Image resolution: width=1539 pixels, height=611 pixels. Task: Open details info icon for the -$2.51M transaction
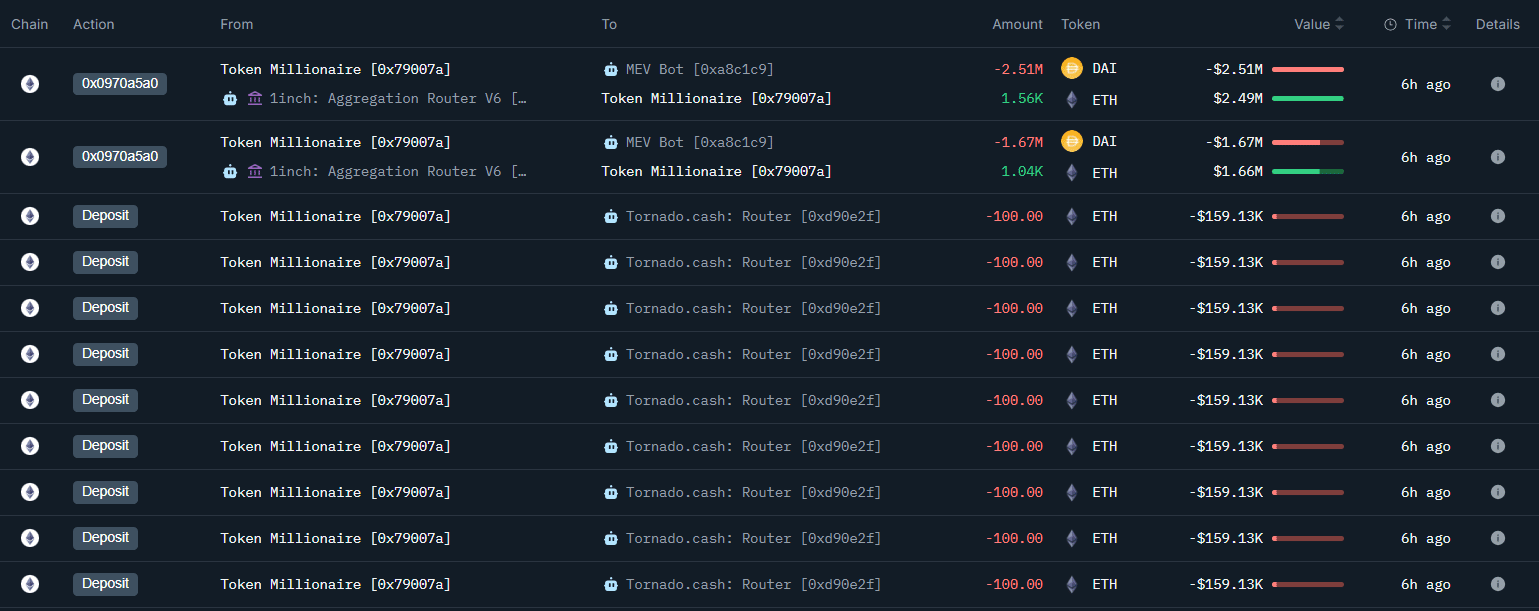pos(1497,84)
